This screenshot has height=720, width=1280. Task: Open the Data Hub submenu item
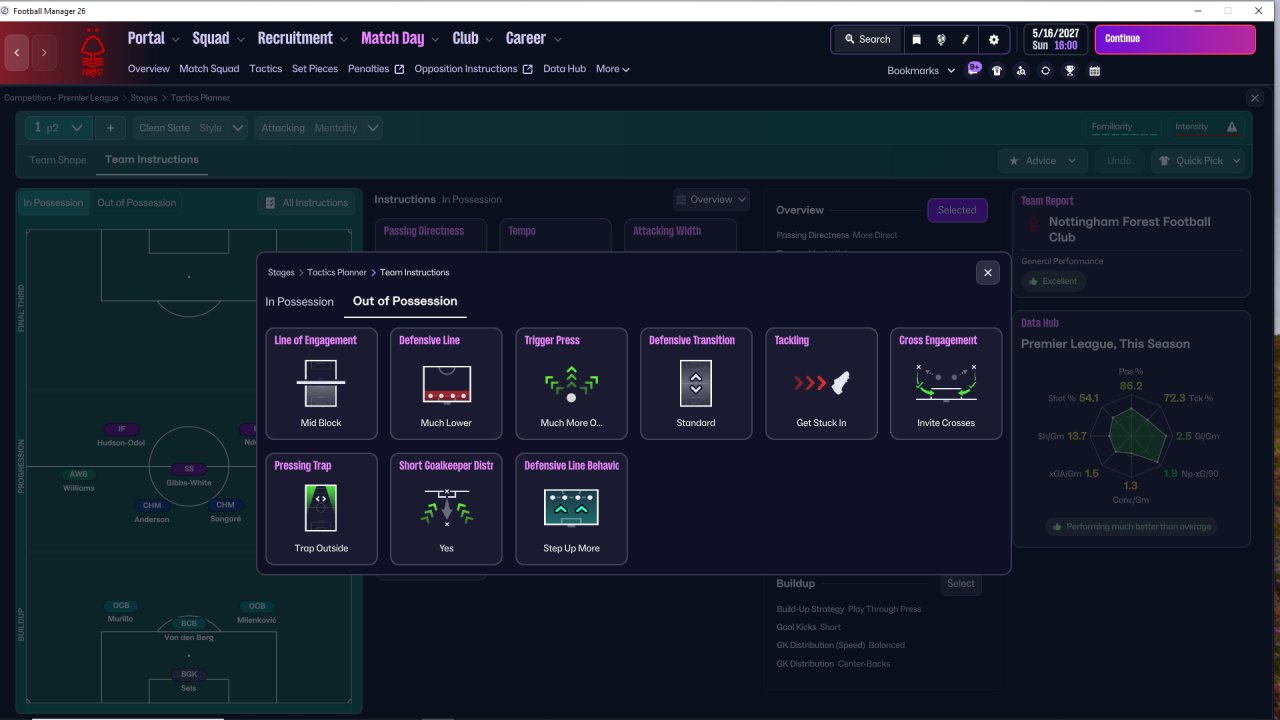(564, 69)
